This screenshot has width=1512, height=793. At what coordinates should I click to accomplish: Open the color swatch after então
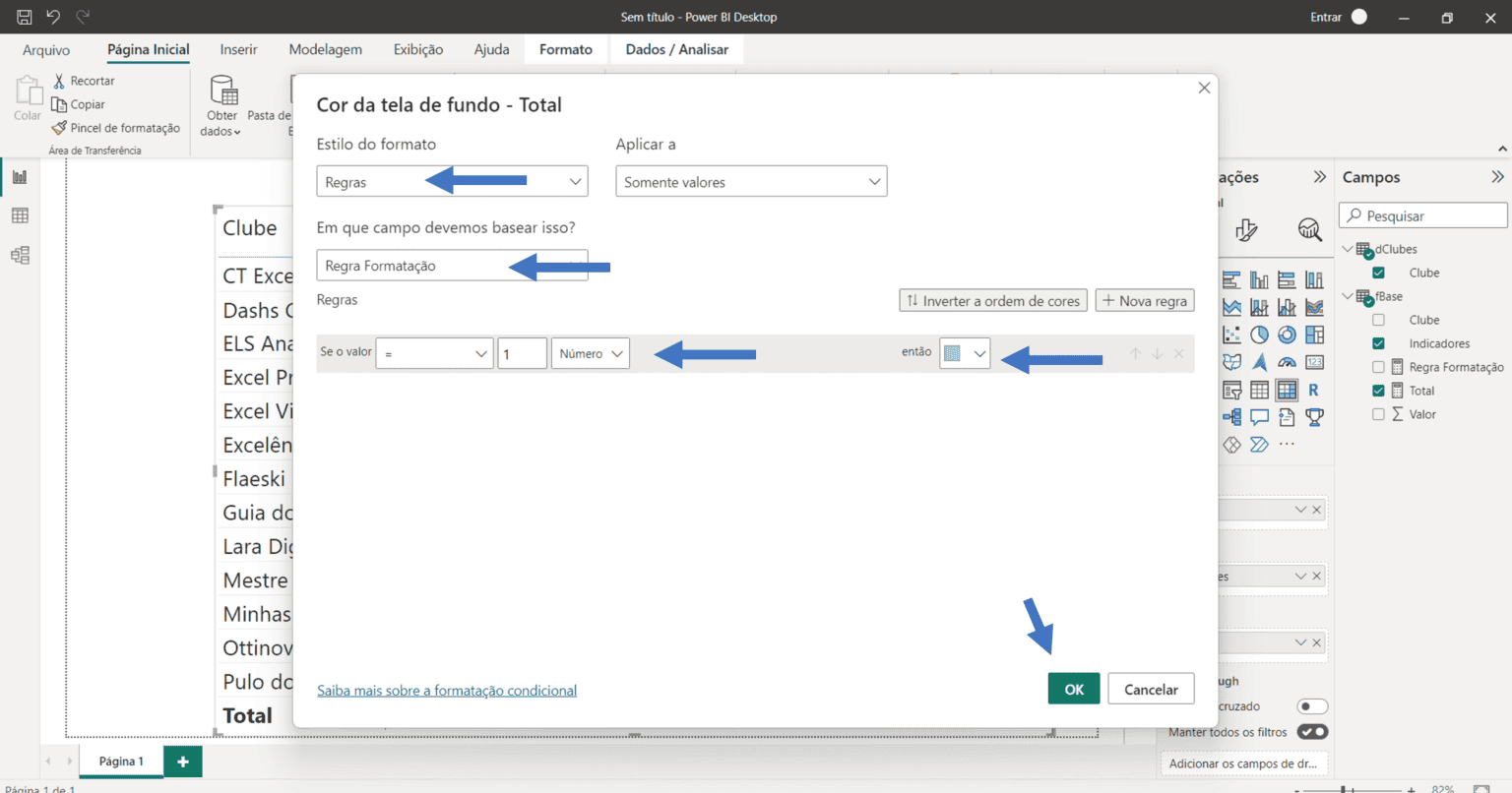[x=964, y=353]
